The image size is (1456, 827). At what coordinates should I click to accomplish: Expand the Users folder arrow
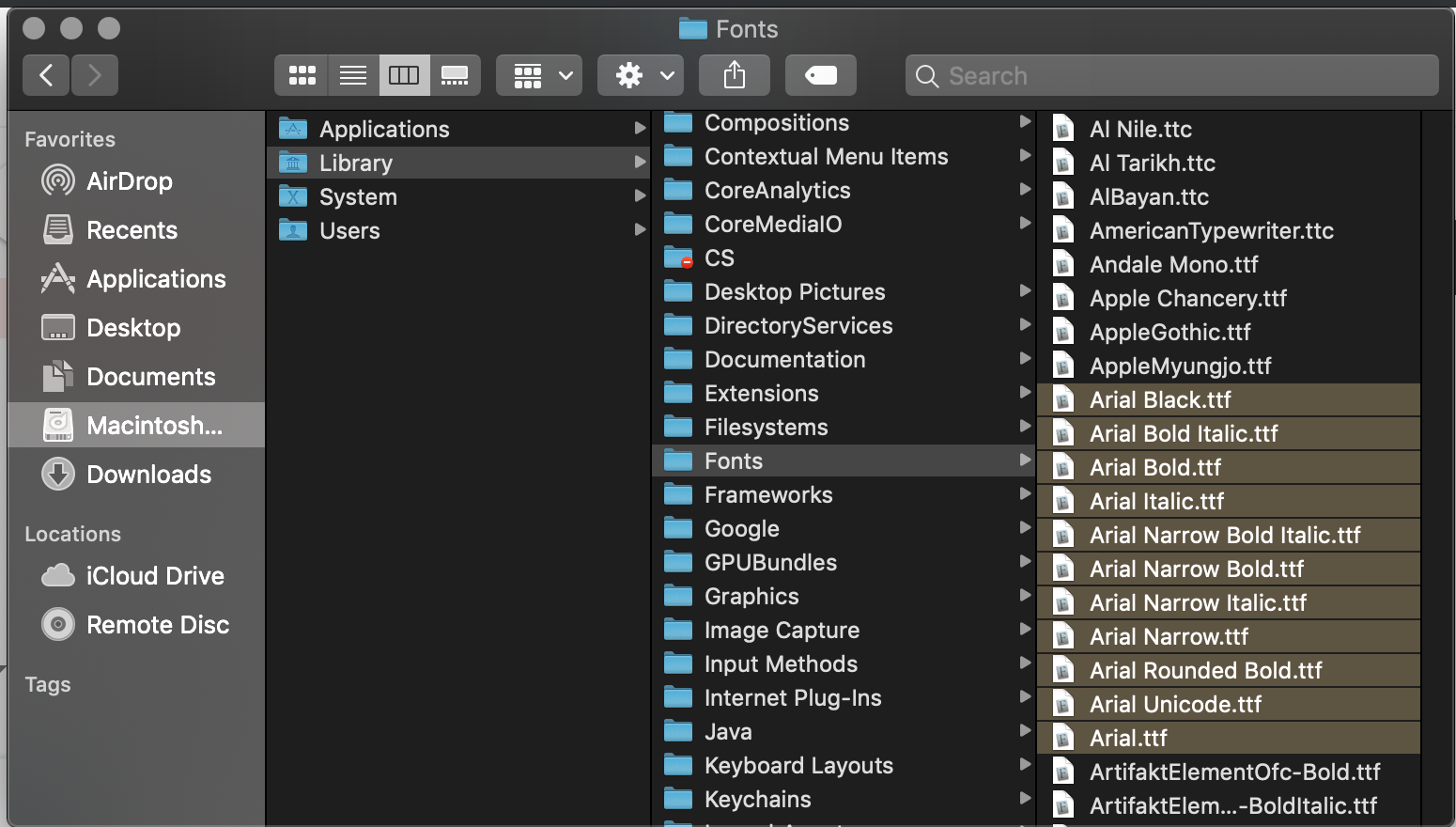point(640,230)
